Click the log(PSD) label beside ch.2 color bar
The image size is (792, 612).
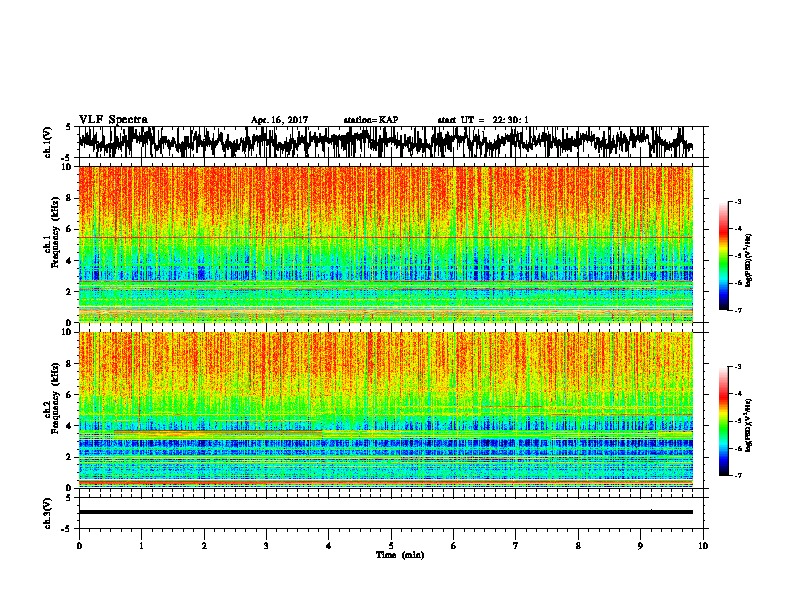[749, 425]
